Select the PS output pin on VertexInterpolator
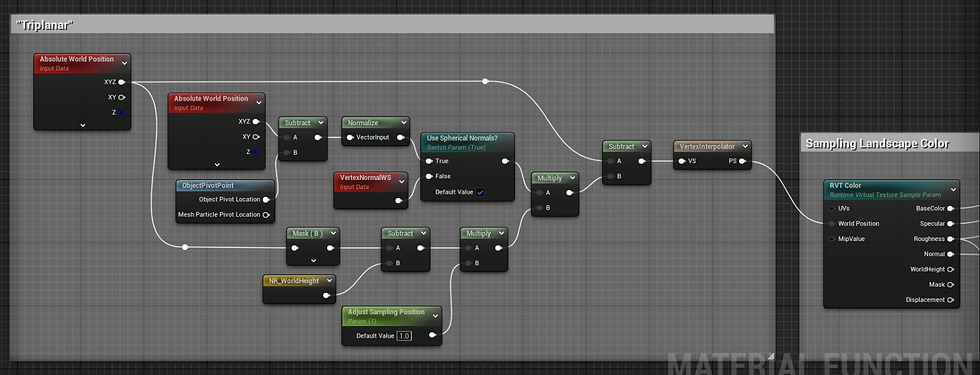Screen dimensions: 980x375 (742, 161)
